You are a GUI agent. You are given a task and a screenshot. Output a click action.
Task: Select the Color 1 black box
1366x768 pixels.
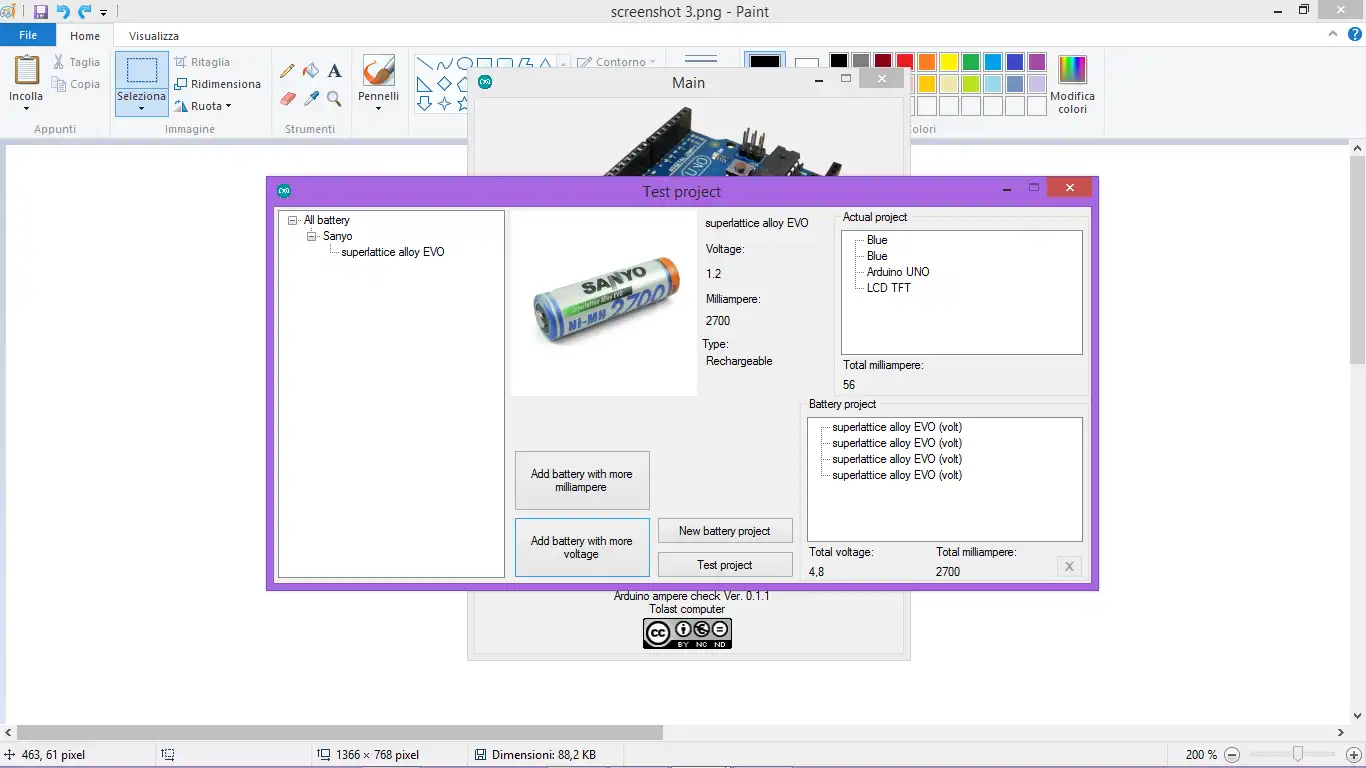tap(765, 61)
